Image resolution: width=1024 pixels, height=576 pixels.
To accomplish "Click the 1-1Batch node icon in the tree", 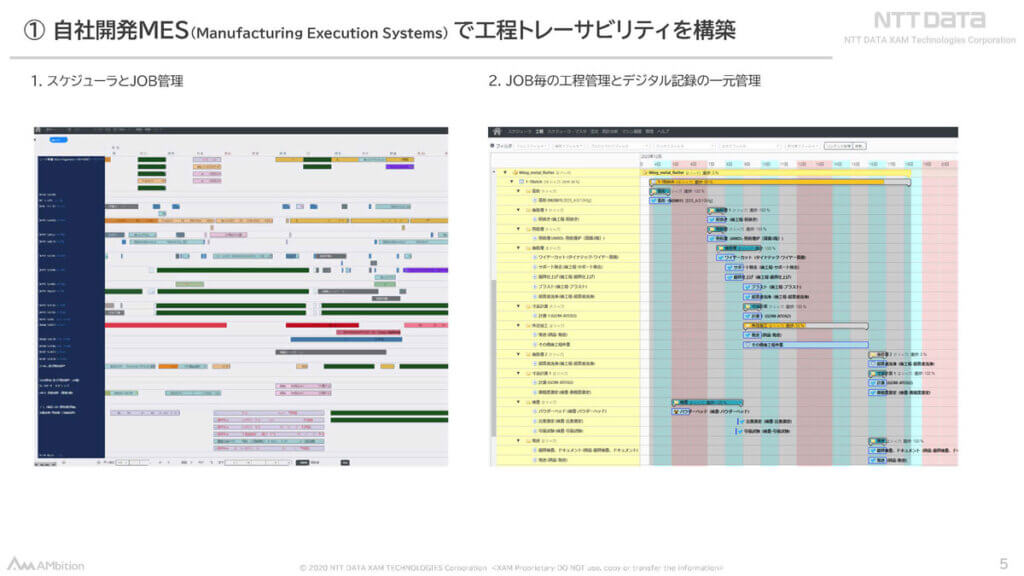I will (522, 182).
